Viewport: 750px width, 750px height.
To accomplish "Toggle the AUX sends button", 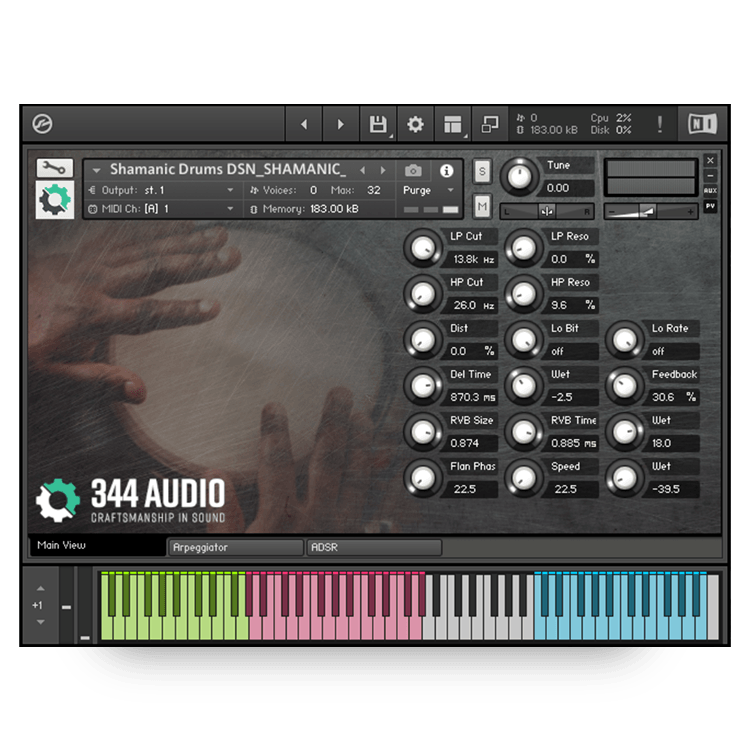I will (710, 191).
